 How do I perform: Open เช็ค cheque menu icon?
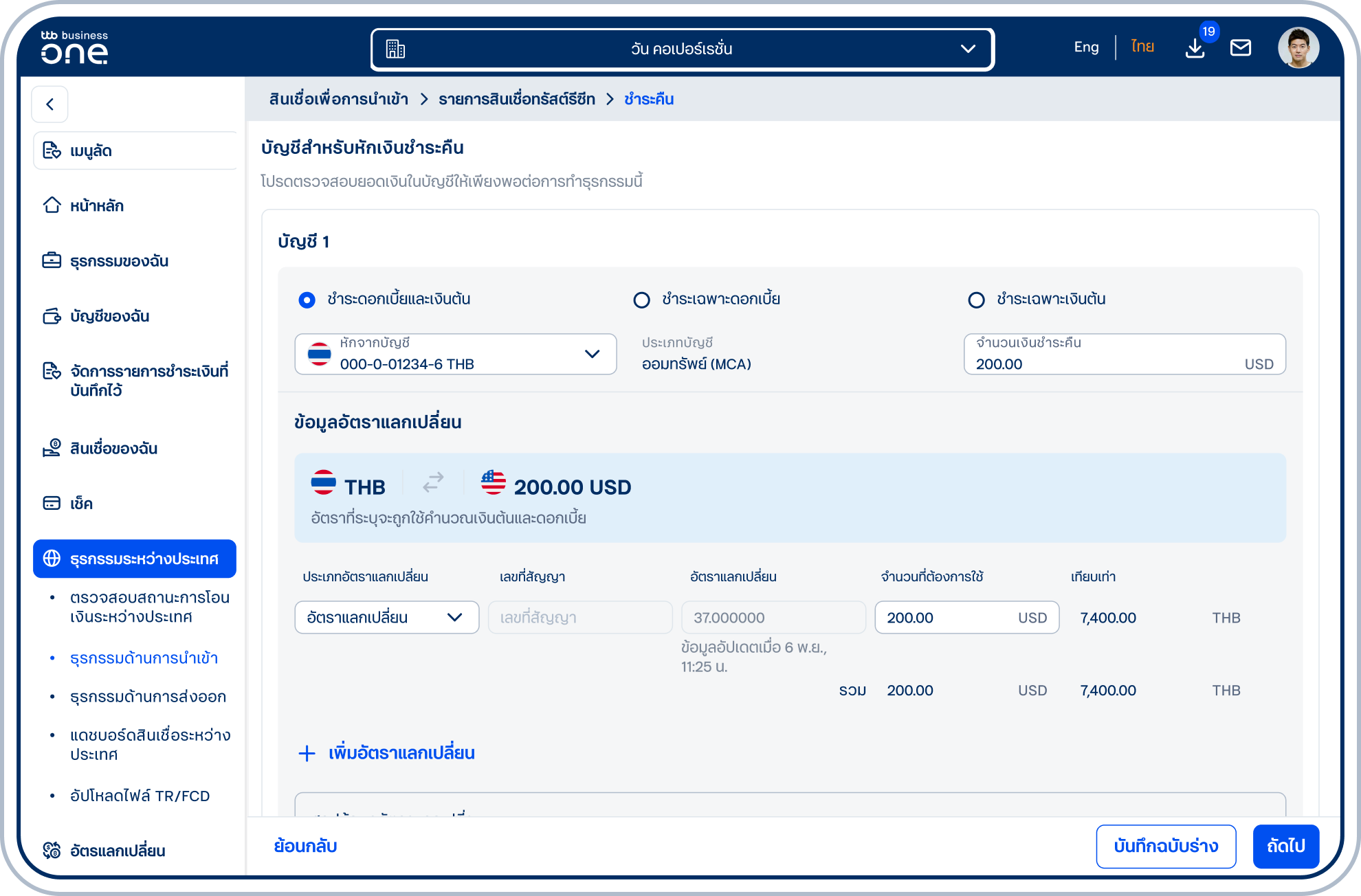click(52, 503)
